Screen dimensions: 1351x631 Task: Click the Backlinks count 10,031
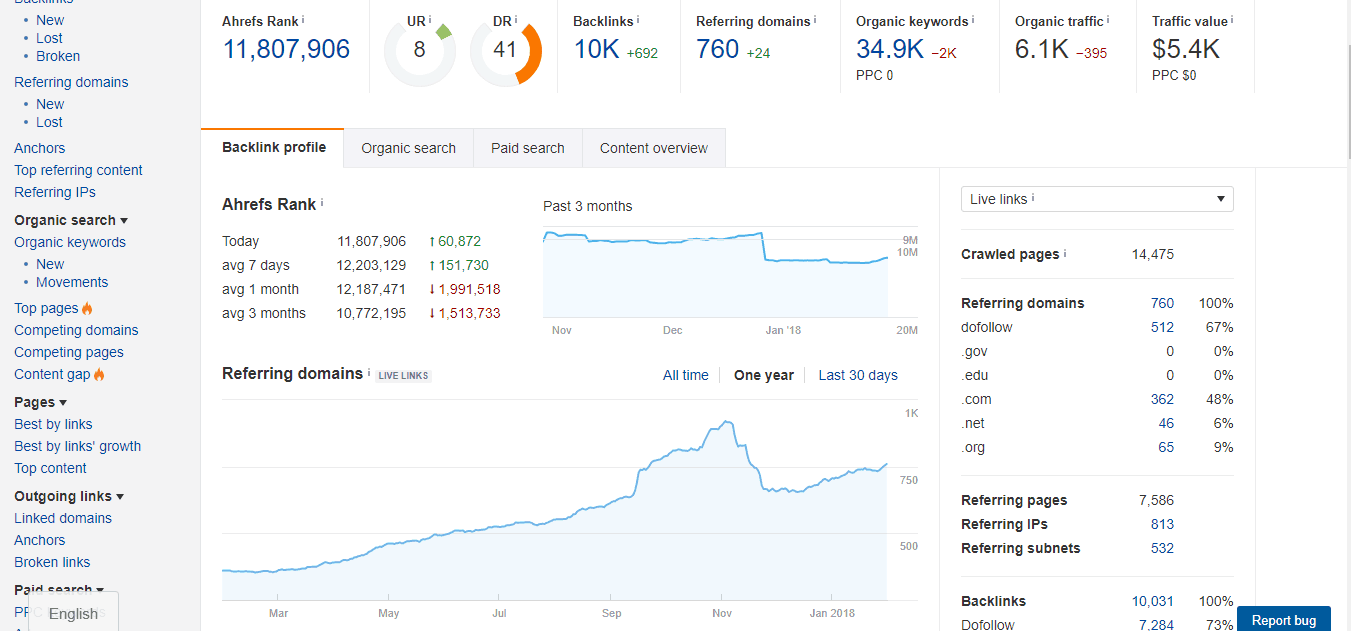(x=1153, y=601)
